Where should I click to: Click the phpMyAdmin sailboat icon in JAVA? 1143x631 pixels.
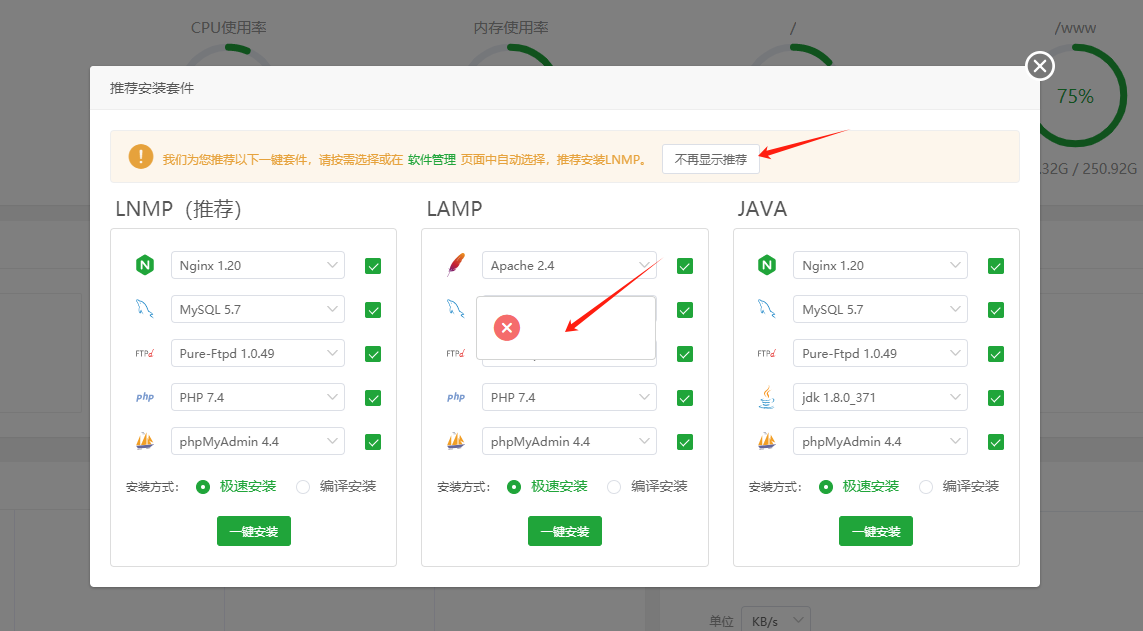click(767, 441)
